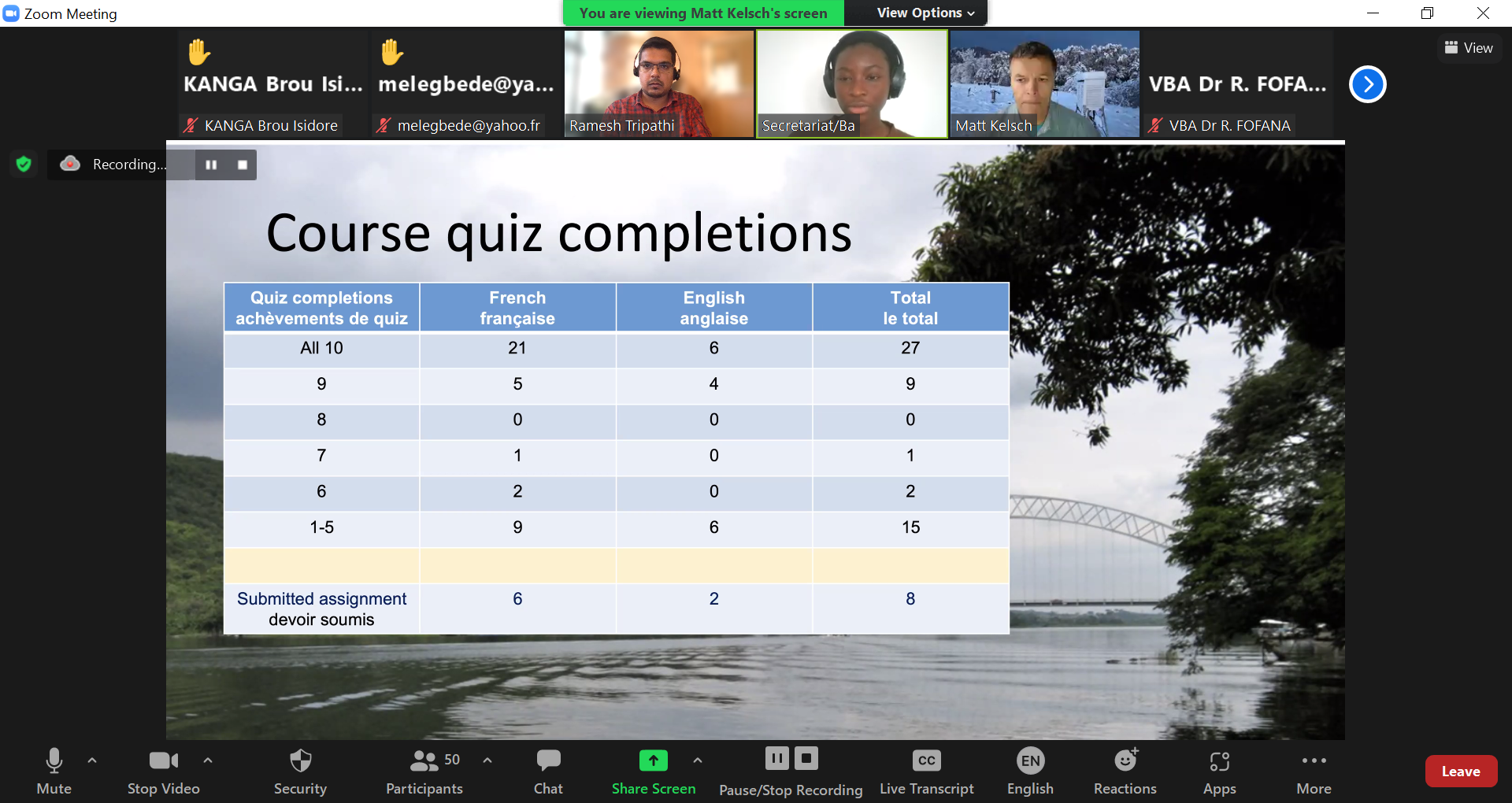Viewport: 1512px width, 803px height.
Task: Open English interpretation language menu
Action: coord(1030,772)
